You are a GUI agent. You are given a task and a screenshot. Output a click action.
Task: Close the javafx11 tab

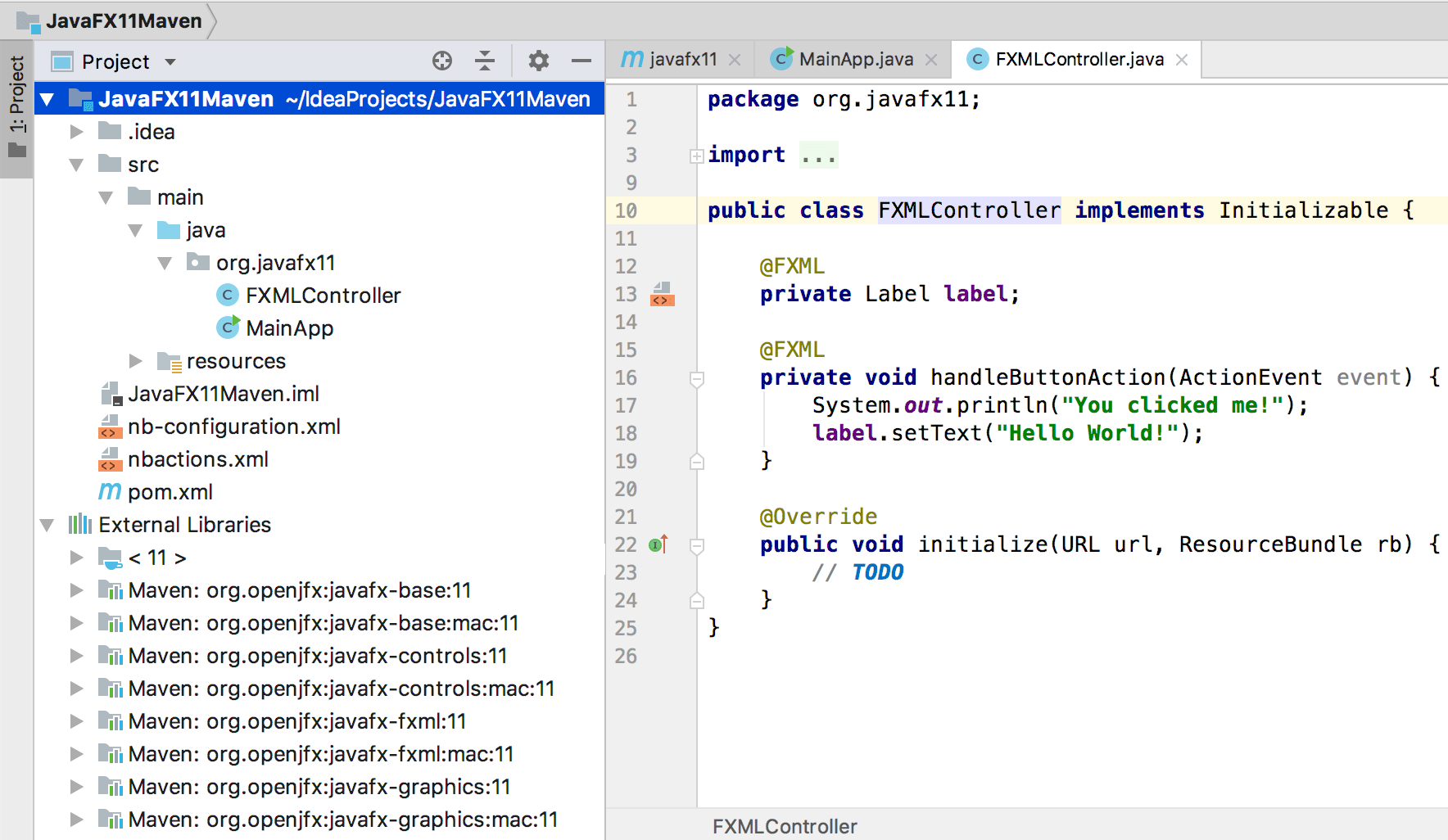[x=735, y=60]
